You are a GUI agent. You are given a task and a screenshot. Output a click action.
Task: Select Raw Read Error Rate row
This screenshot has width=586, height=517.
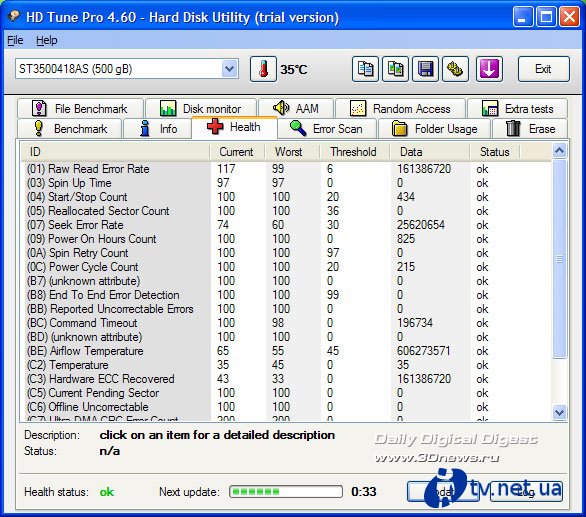click(x=286, y=169)
